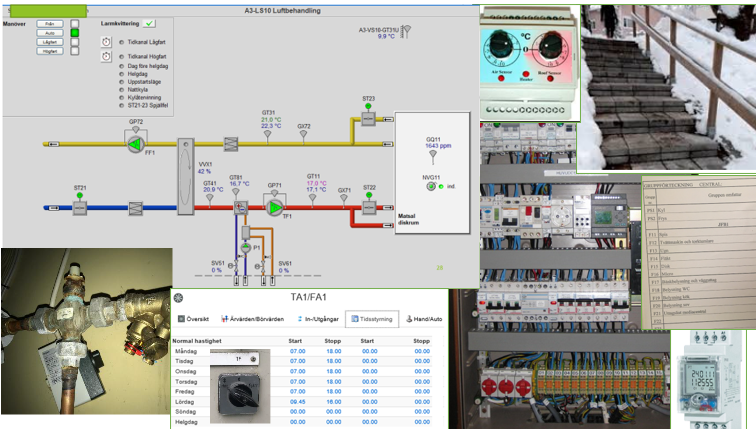
Task: Click the Måndag row label
Action: tap(186, 351)
